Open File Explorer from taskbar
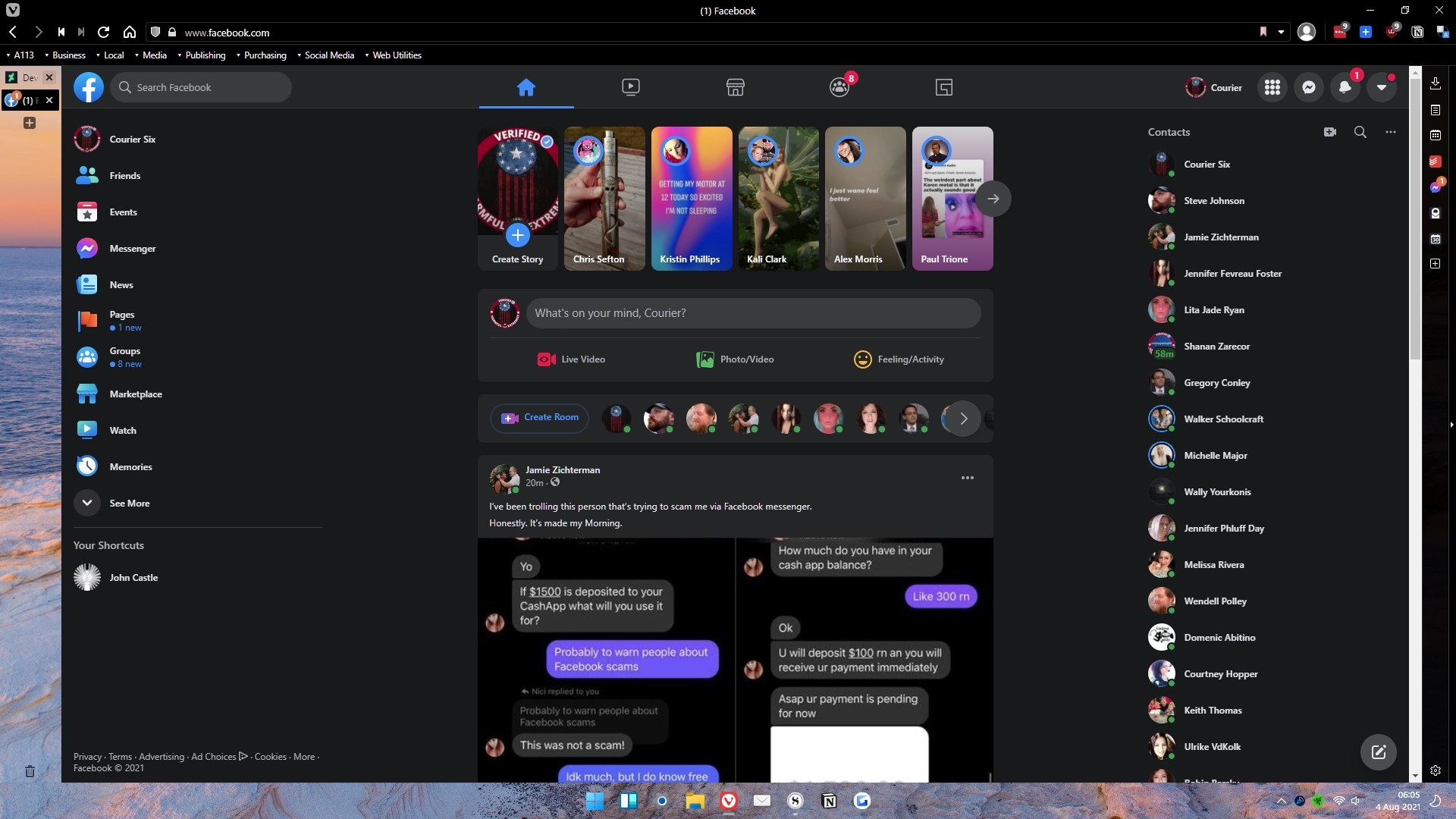The height and width of the screenshot is (819, 1456). (695, 801)
